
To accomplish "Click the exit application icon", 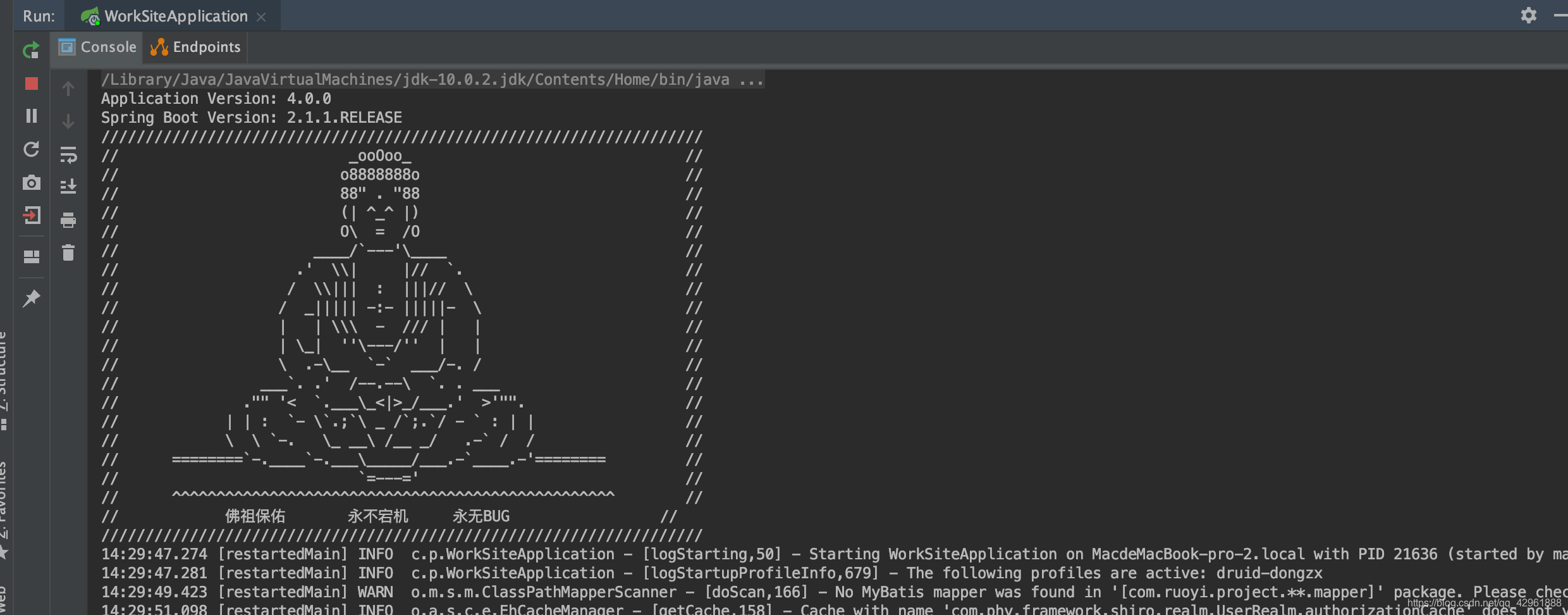I will 31,216.
